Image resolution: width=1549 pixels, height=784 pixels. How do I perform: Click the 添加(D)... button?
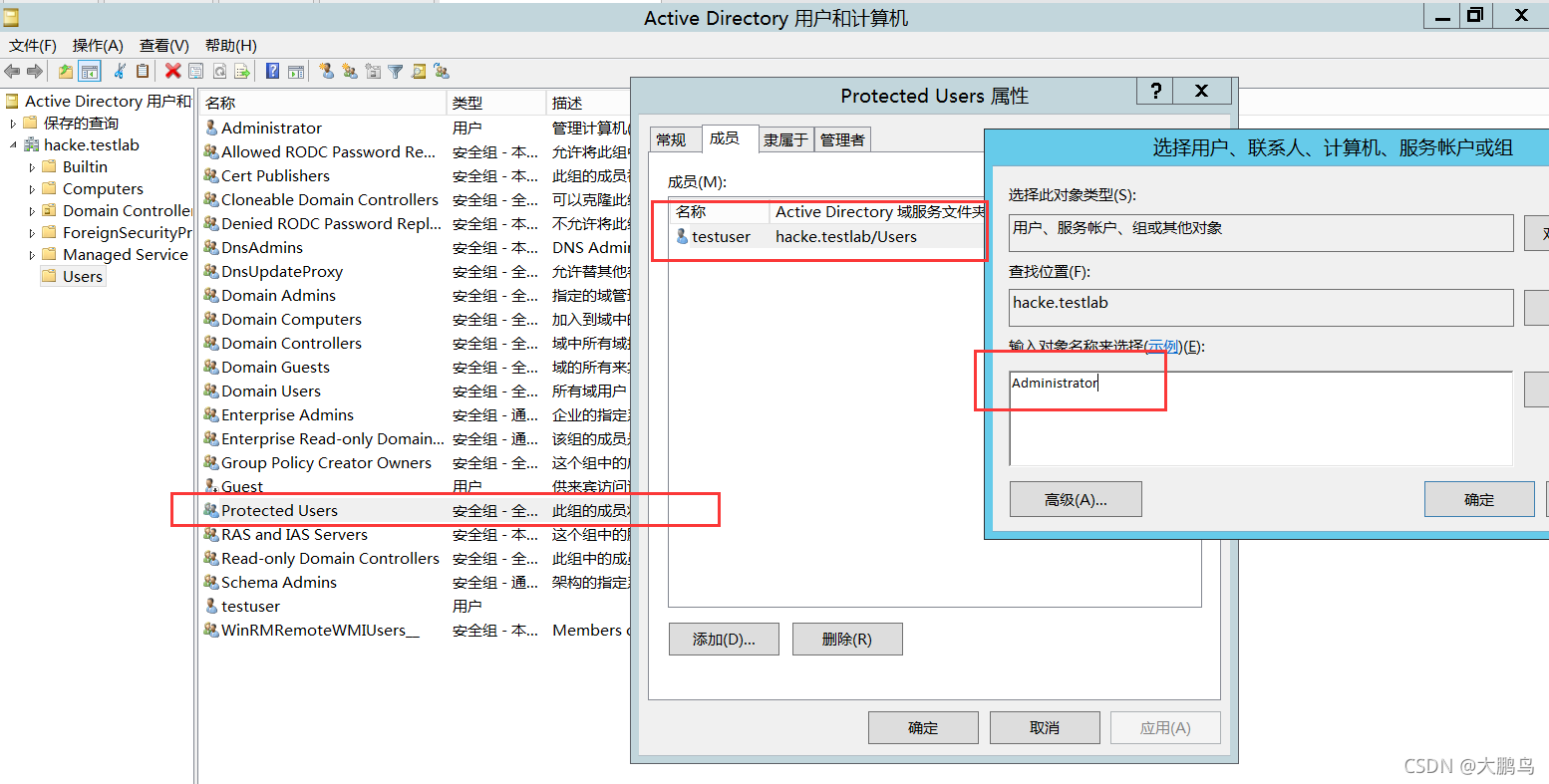click(x=724, y=640)
